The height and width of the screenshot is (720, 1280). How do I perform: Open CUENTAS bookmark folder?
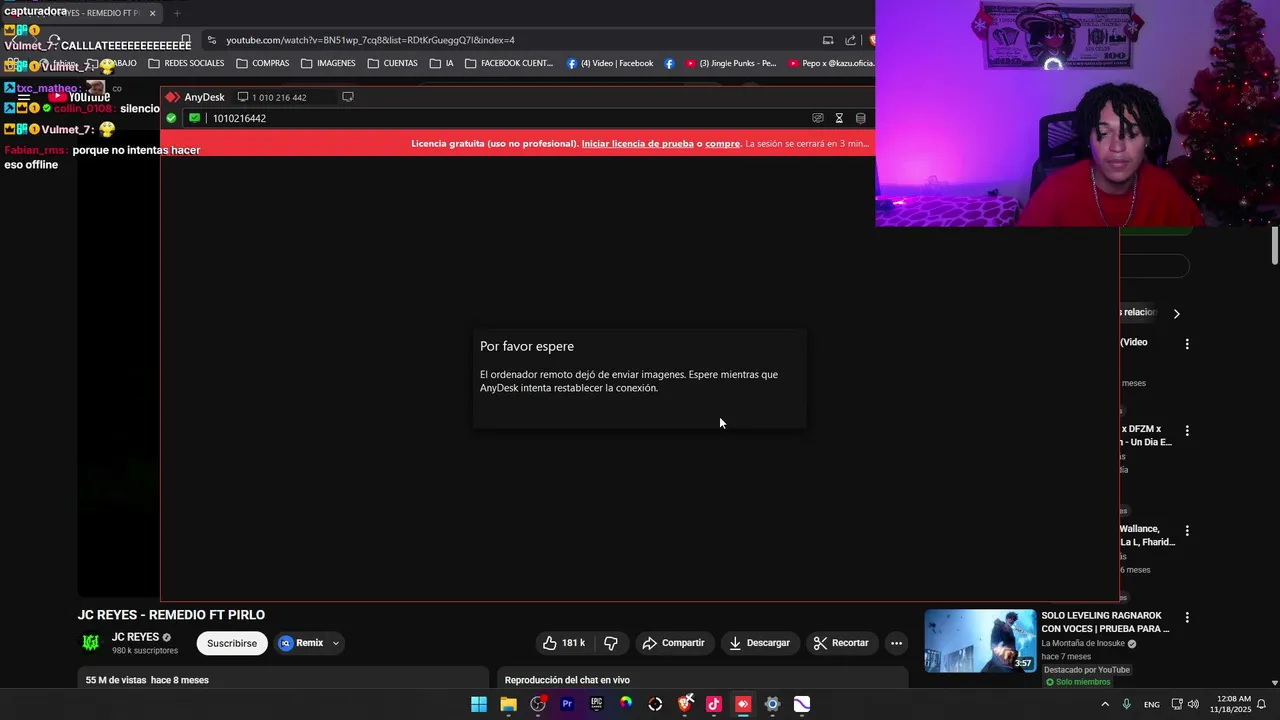392,63
